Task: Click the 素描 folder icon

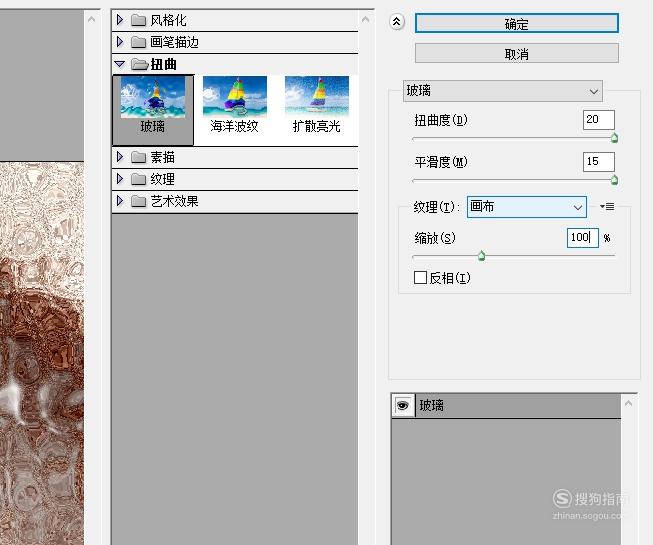Action: 138,157
